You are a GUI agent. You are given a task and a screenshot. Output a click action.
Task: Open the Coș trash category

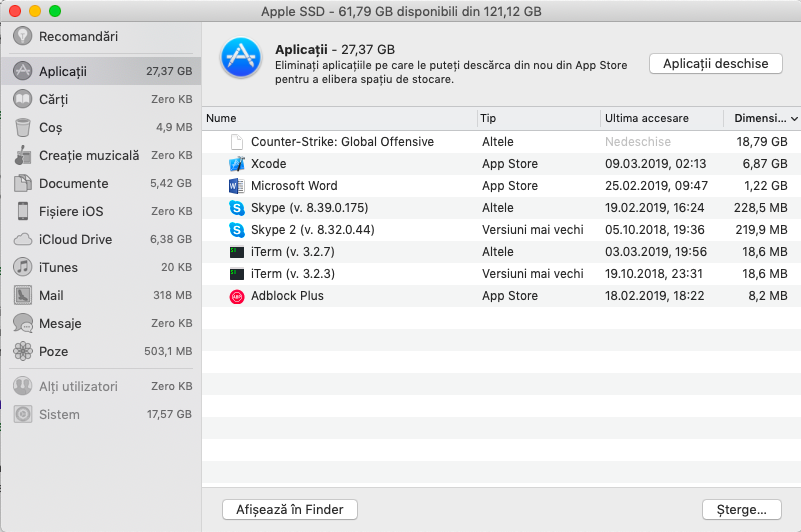click(x=50, y=128)
